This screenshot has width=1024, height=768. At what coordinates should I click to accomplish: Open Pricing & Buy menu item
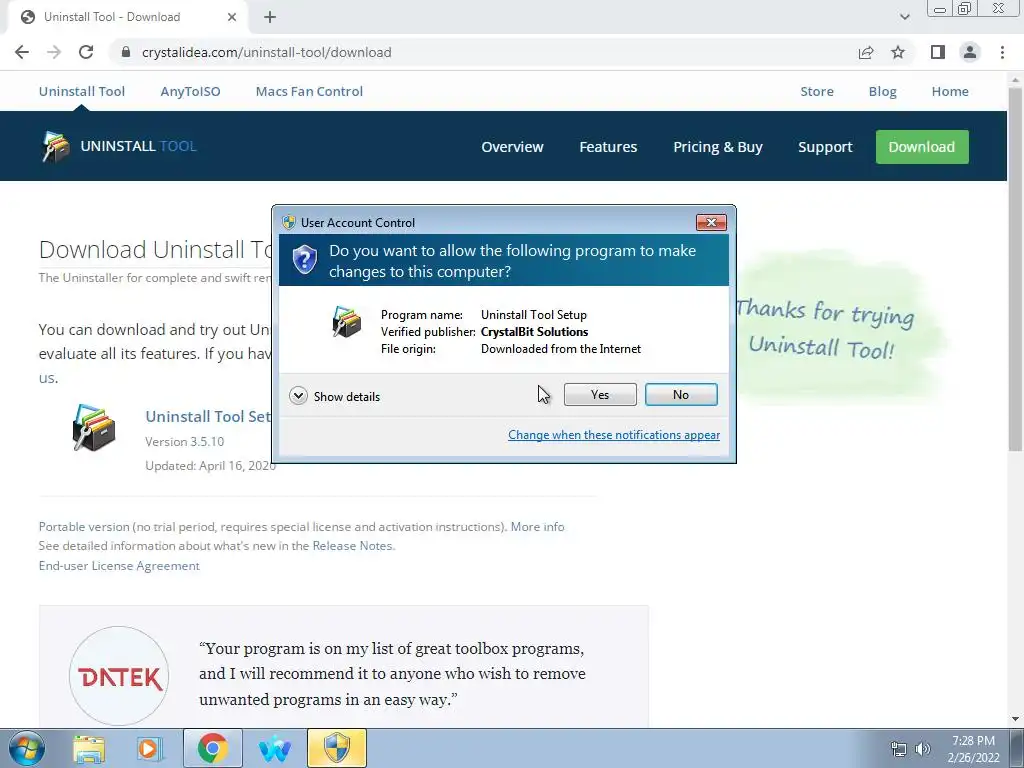click(718, 147)
